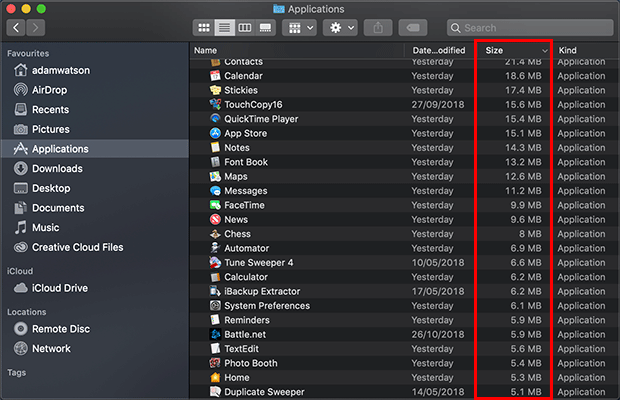Open the item grouping dropdown
The width and height of the screenshot is (620, 400).
point(300,28)
